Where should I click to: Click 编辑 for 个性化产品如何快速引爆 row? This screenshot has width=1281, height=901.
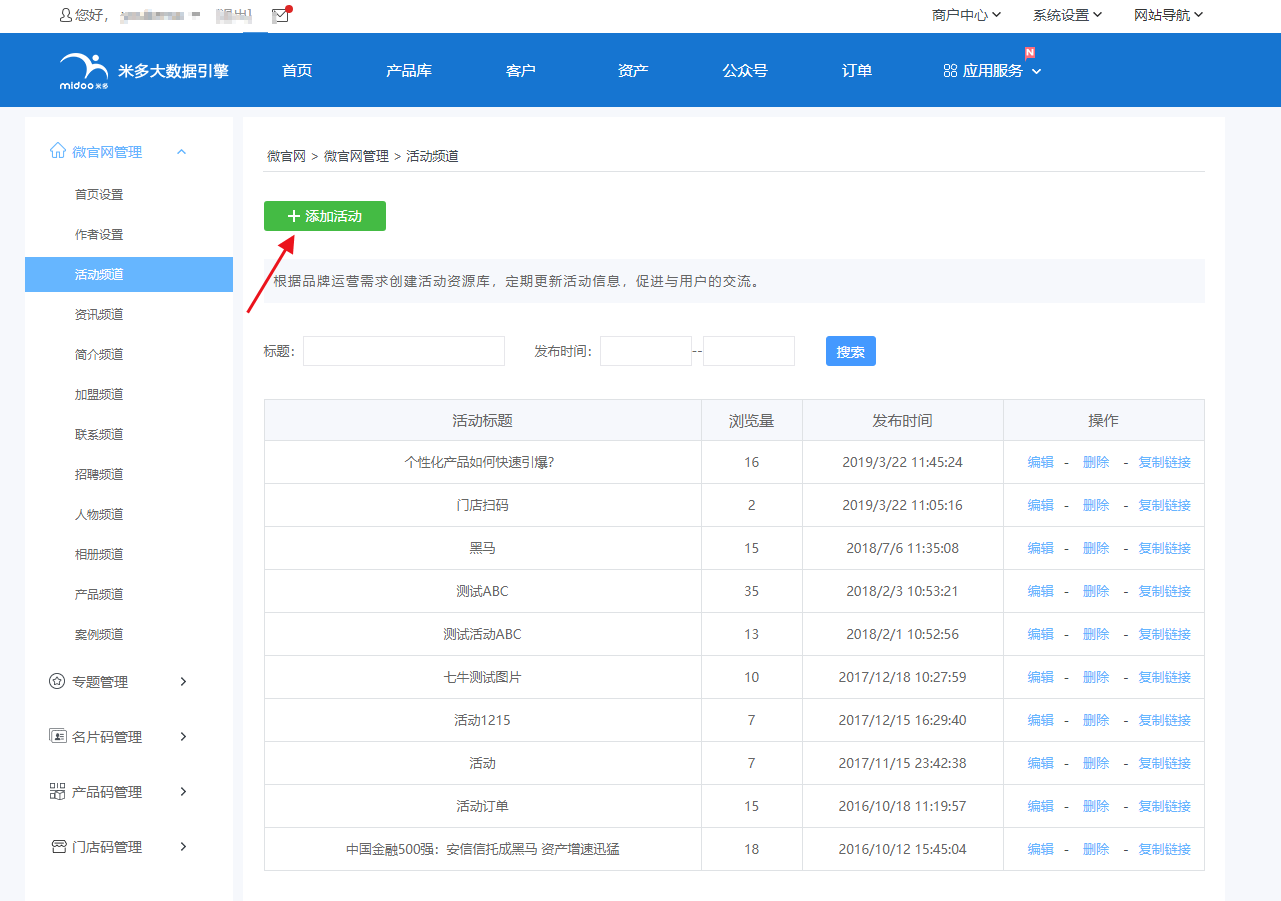tap(1041, 462)
